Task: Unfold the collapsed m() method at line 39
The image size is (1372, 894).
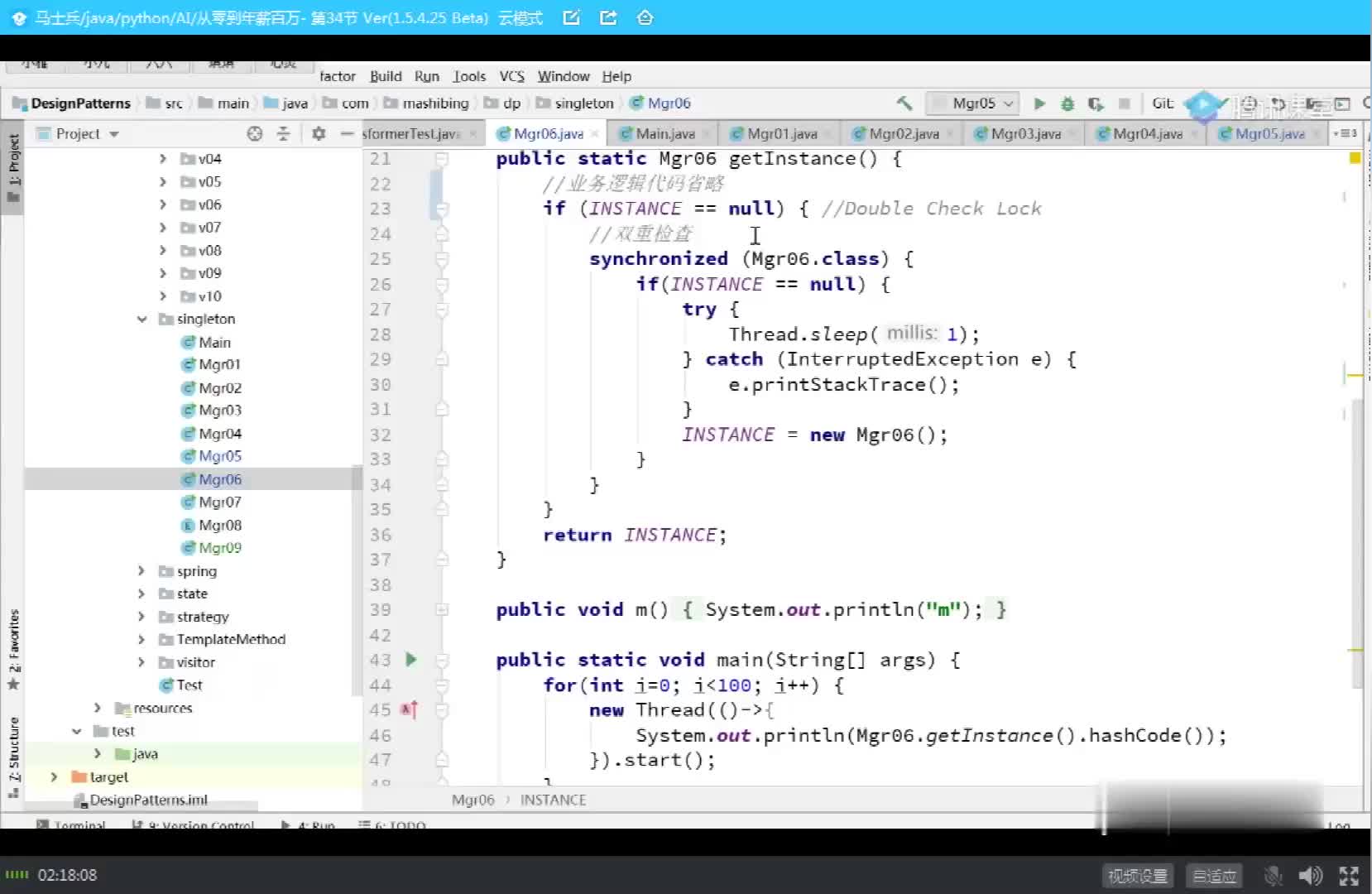Action: coord(442,610)
